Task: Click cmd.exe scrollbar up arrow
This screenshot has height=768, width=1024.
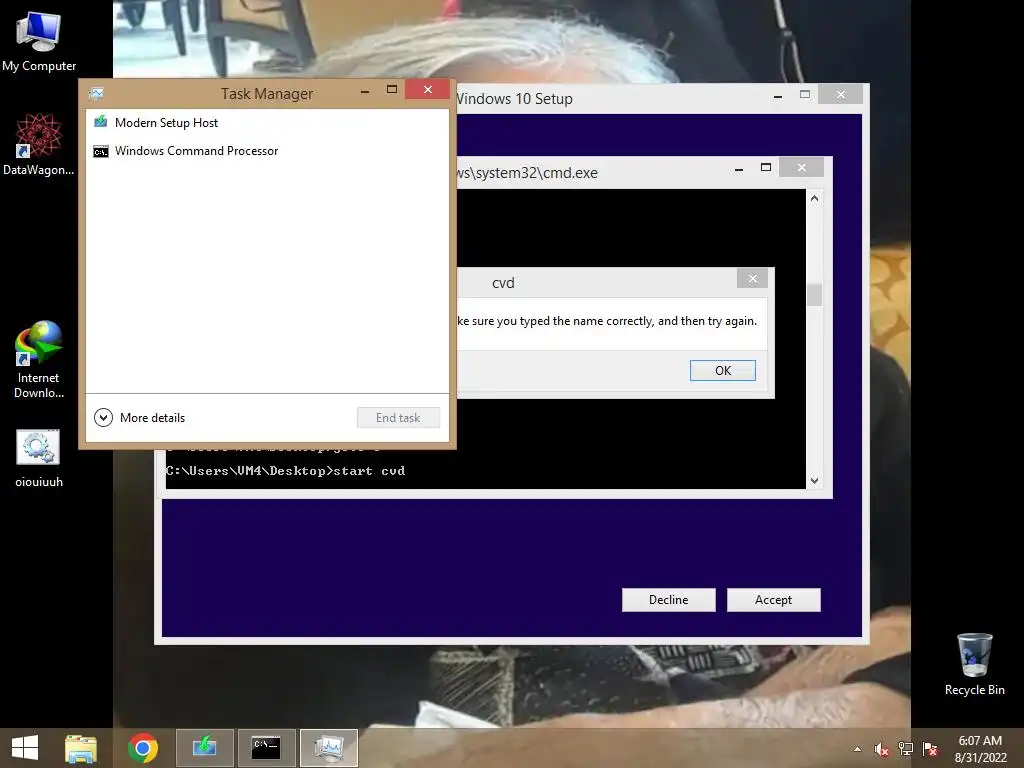Action: click(814, 198)
